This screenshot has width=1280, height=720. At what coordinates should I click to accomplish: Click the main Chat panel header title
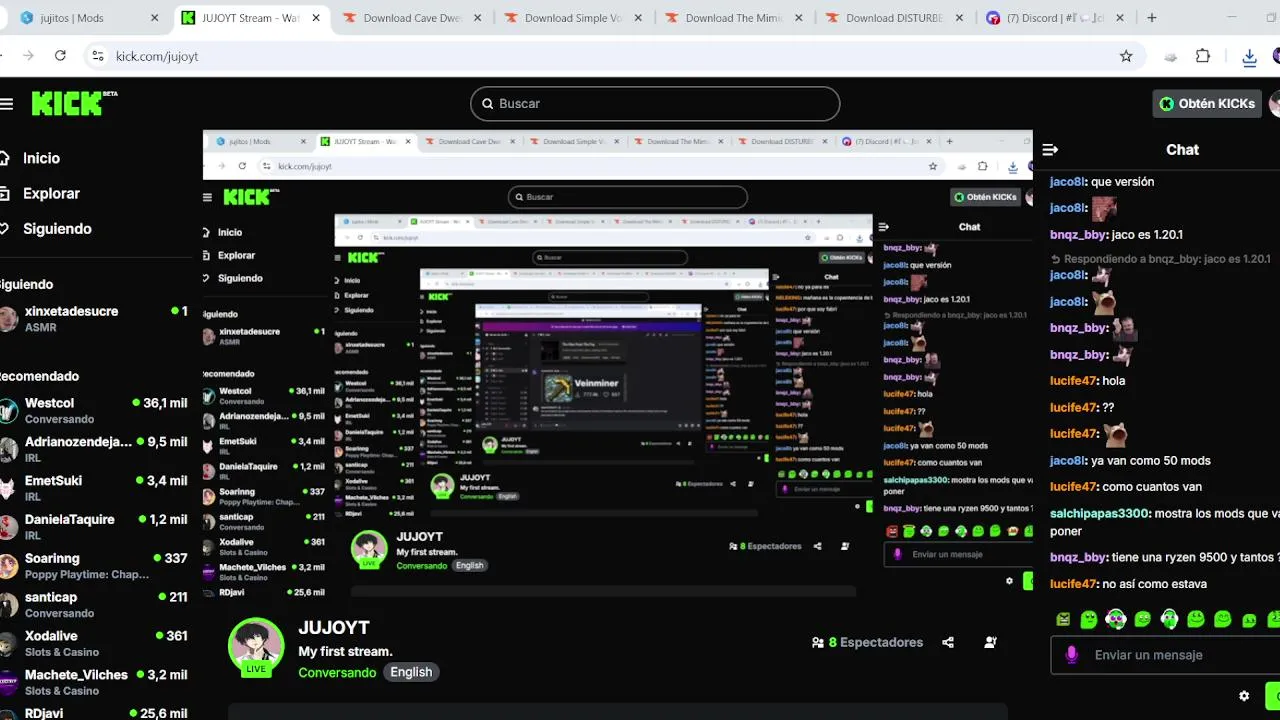[x=1182, y=149]
